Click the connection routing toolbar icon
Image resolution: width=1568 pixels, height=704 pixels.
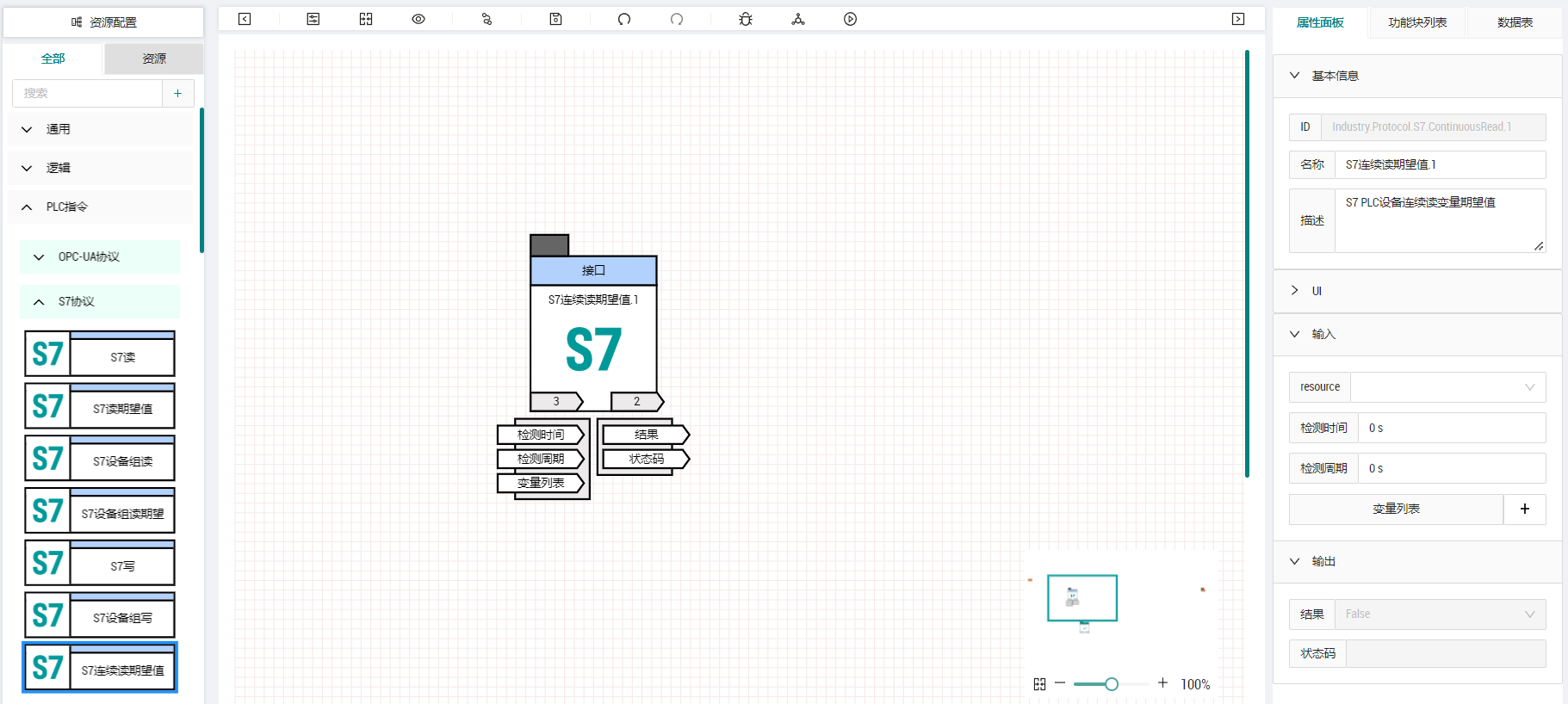(x=487, y=19)
